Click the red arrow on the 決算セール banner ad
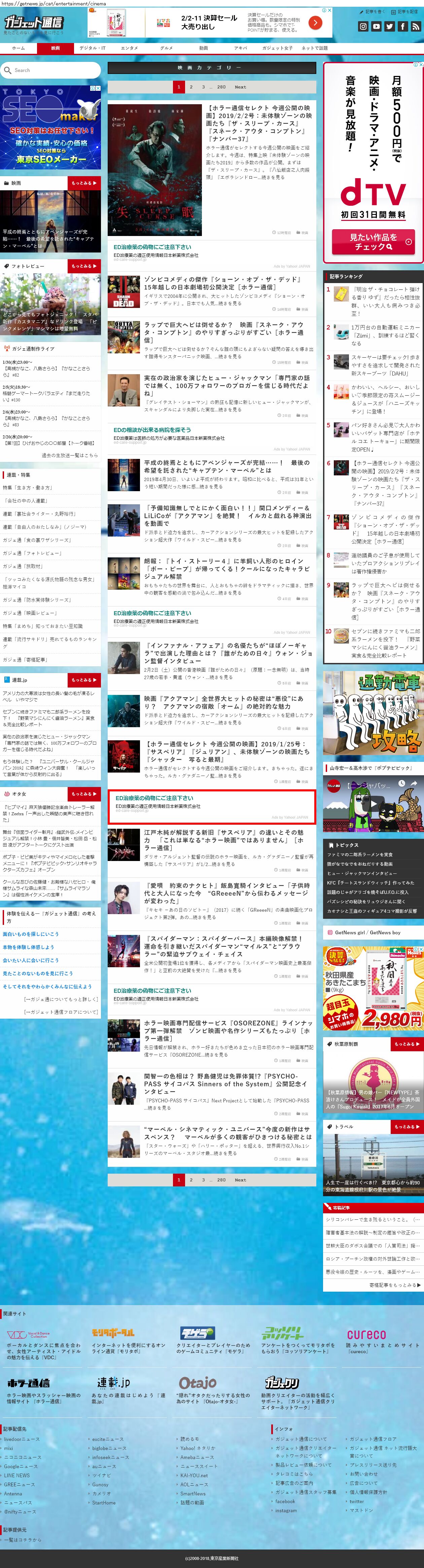Image resolution: width=424 pixels, height=1568 pixels. click(315, 23)
